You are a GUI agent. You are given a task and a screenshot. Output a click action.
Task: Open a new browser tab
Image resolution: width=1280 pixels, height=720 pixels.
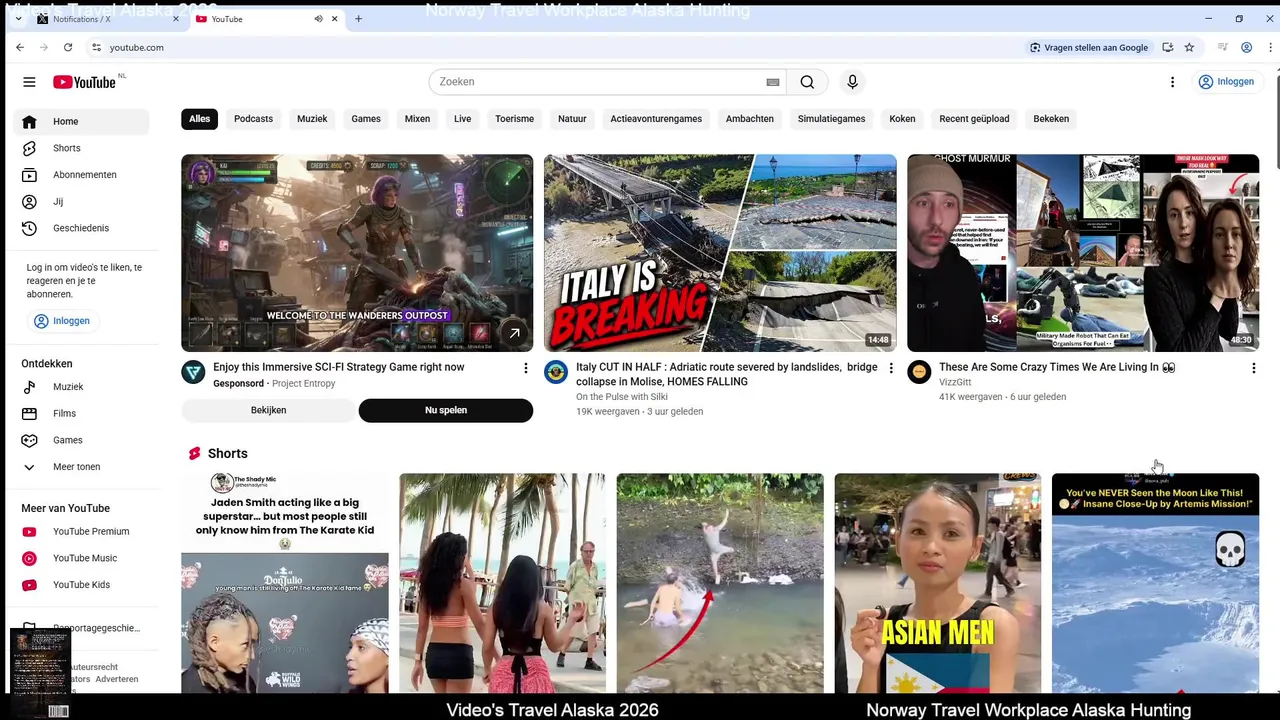358,19
